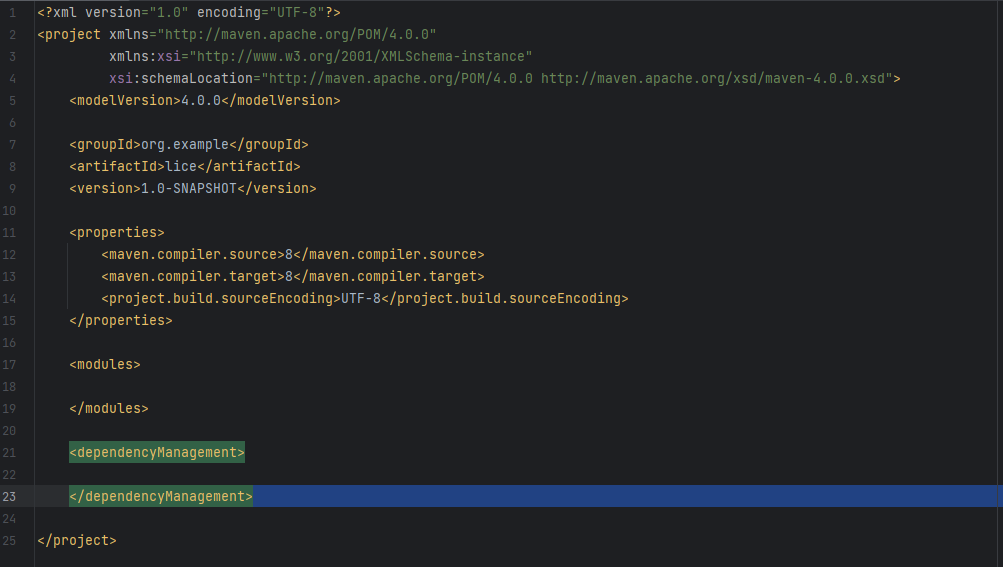Click the opening dependencyManagement tag

[157, 452]
